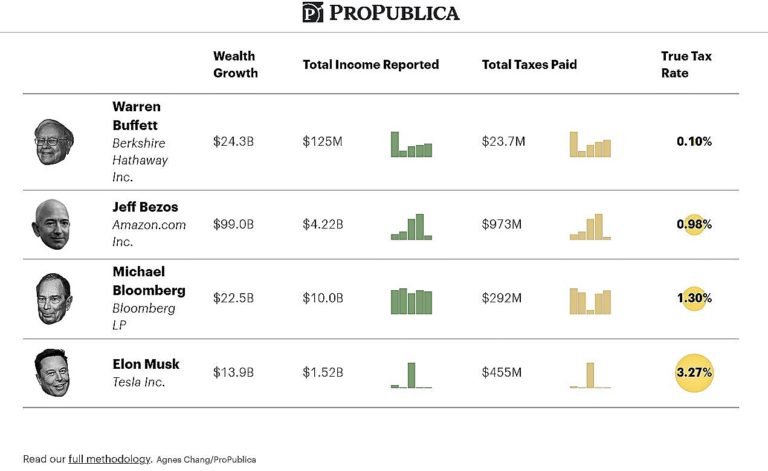Click Musk's 3.27% yellow rate circle
768x471 pixels.
[x=694, y=373]
